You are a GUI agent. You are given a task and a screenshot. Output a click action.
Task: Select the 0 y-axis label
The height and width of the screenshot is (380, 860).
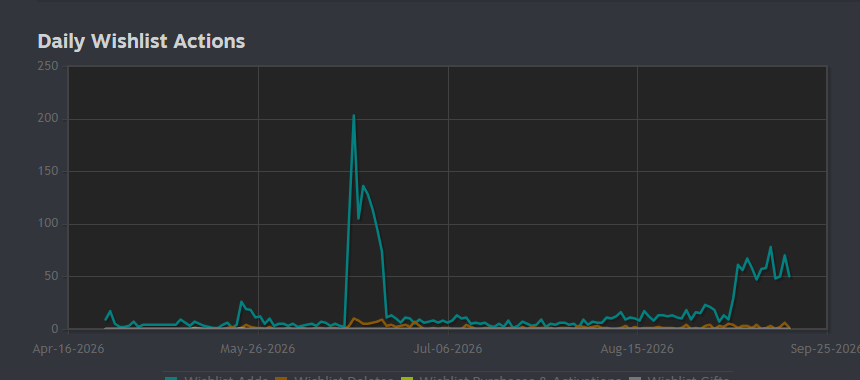[55, 329]
